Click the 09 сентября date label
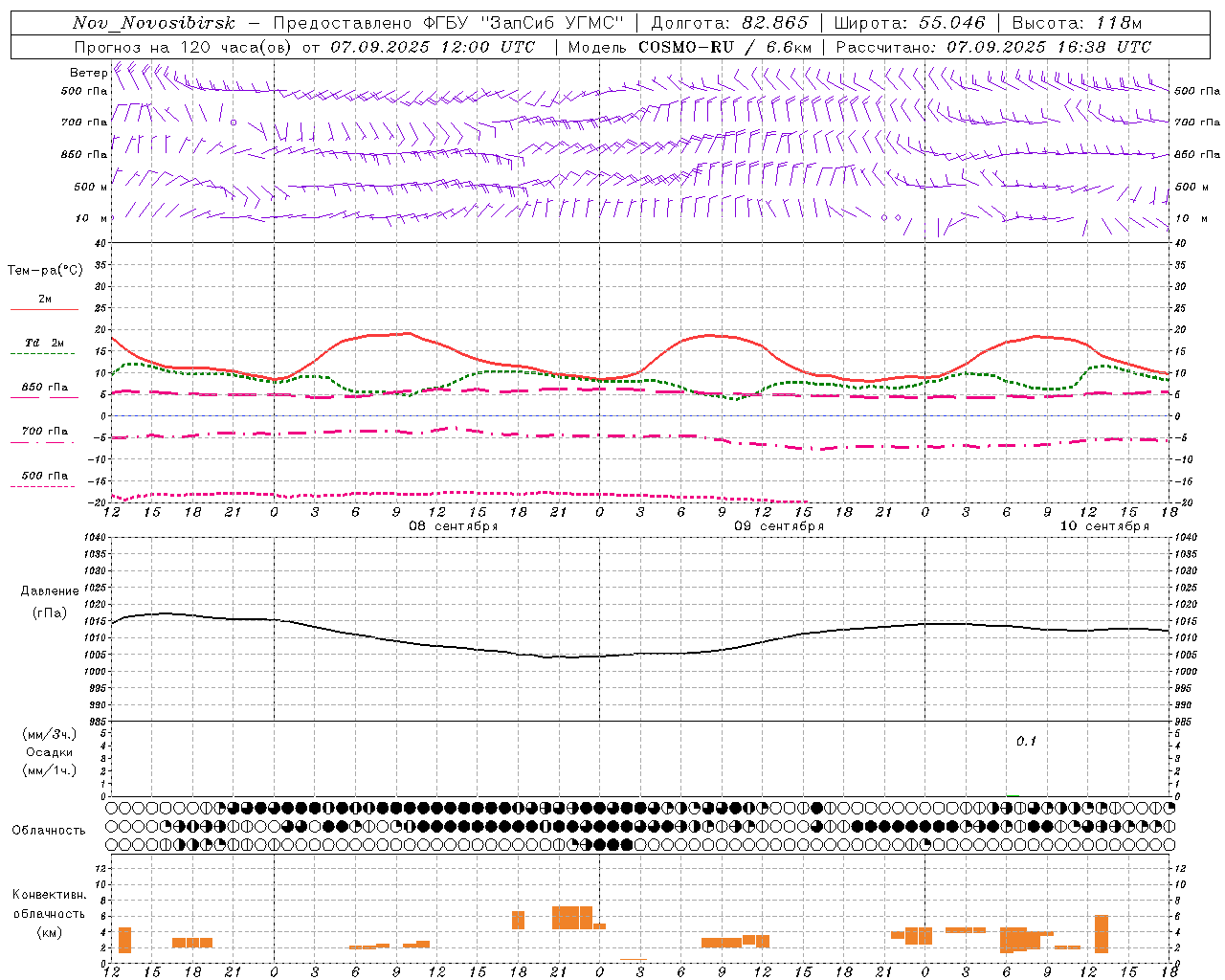 pyautogui.click(x=779, y=526)
